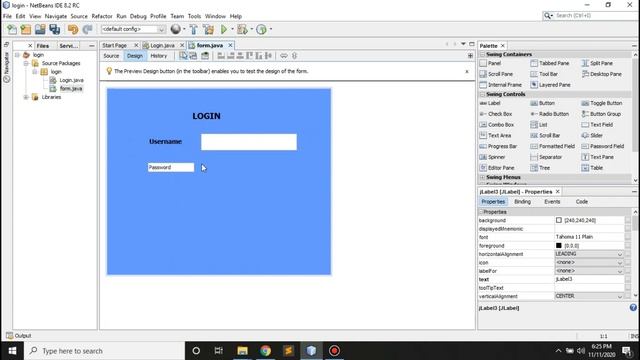Switch to the History view
This screenshot has height=360, width=640.
click(x=159, y=56)
